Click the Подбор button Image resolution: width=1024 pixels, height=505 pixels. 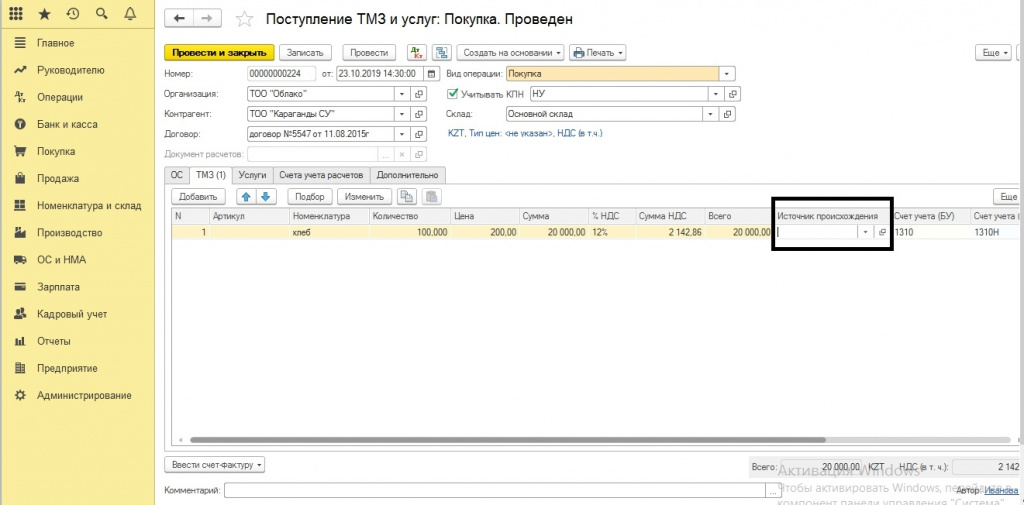click(310, 196)
